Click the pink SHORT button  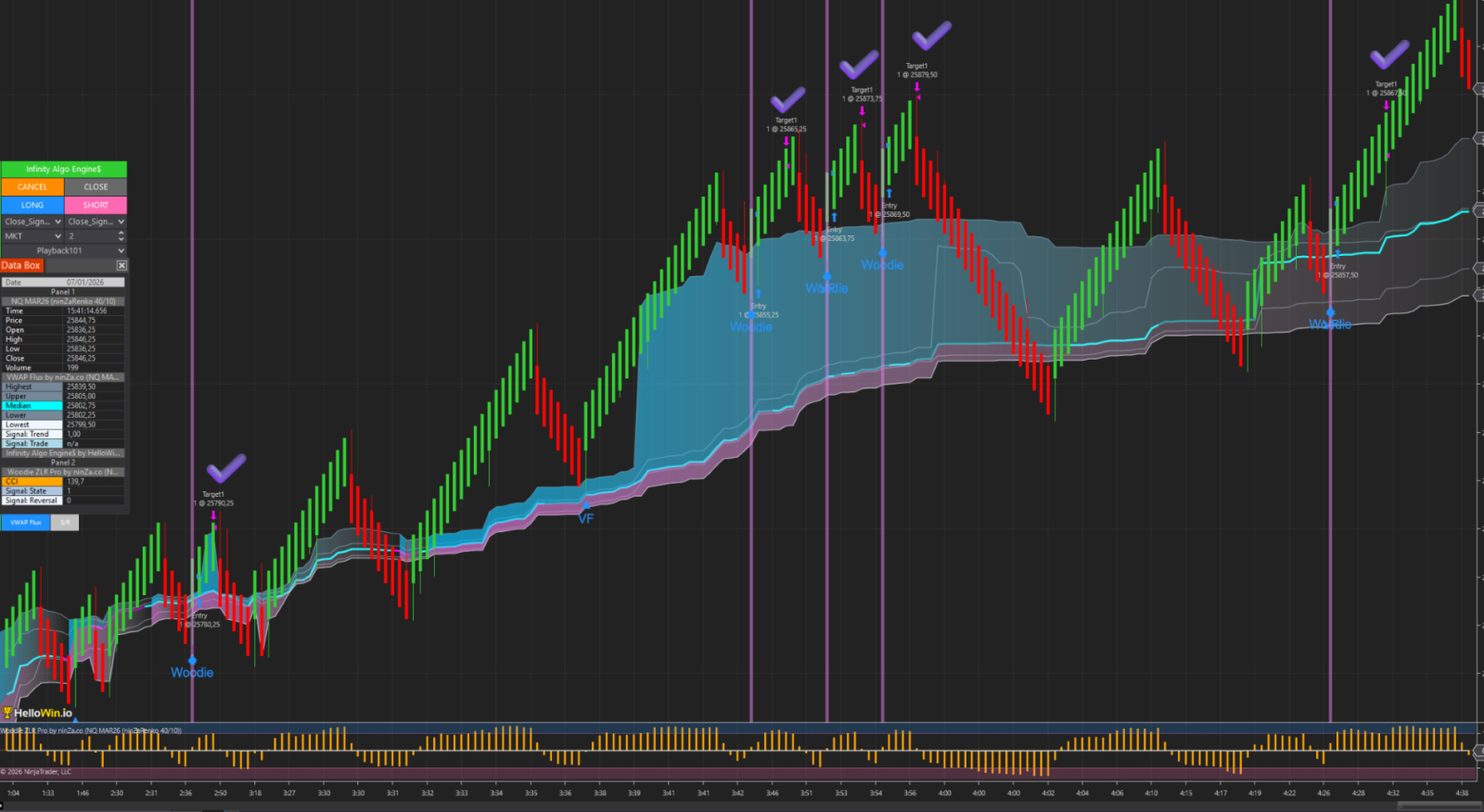coord(96,205)
